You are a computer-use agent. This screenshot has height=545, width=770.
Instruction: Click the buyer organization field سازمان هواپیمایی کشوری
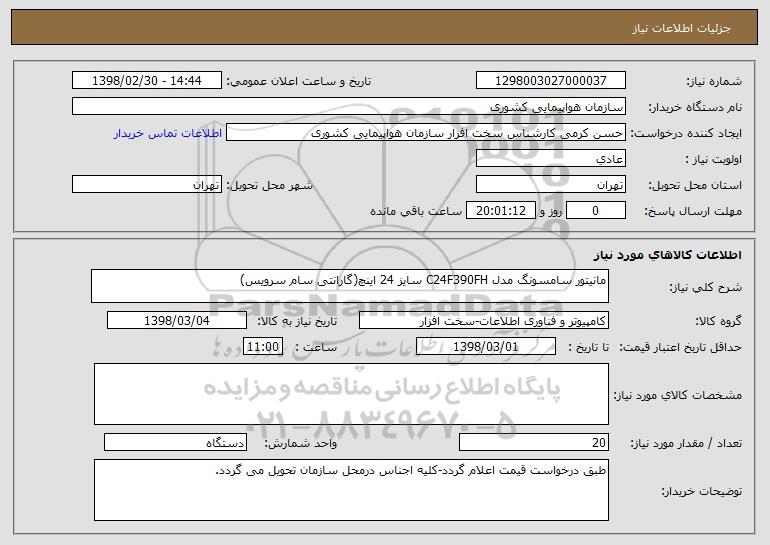coord(349,107)
